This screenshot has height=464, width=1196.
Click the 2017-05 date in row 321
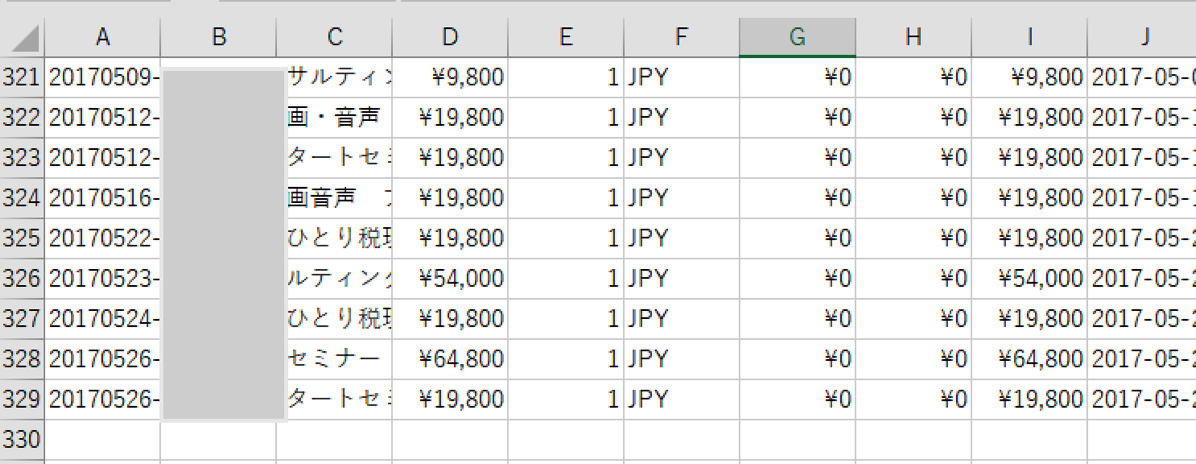tap(1143, 77)
